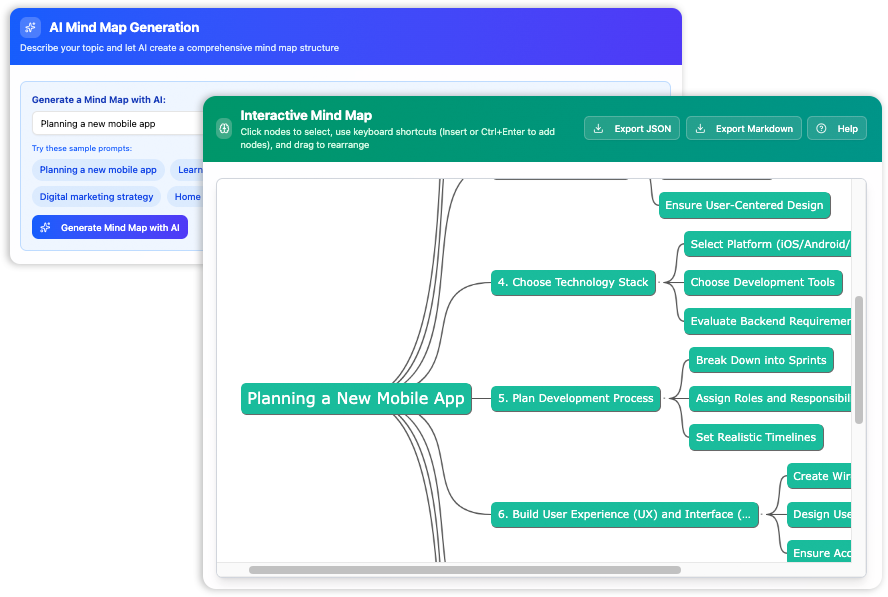The width and height of the screenshot is (888, 597).
Task: Select the Digital marketing strategy sample prompt
Action: (96, 196)
